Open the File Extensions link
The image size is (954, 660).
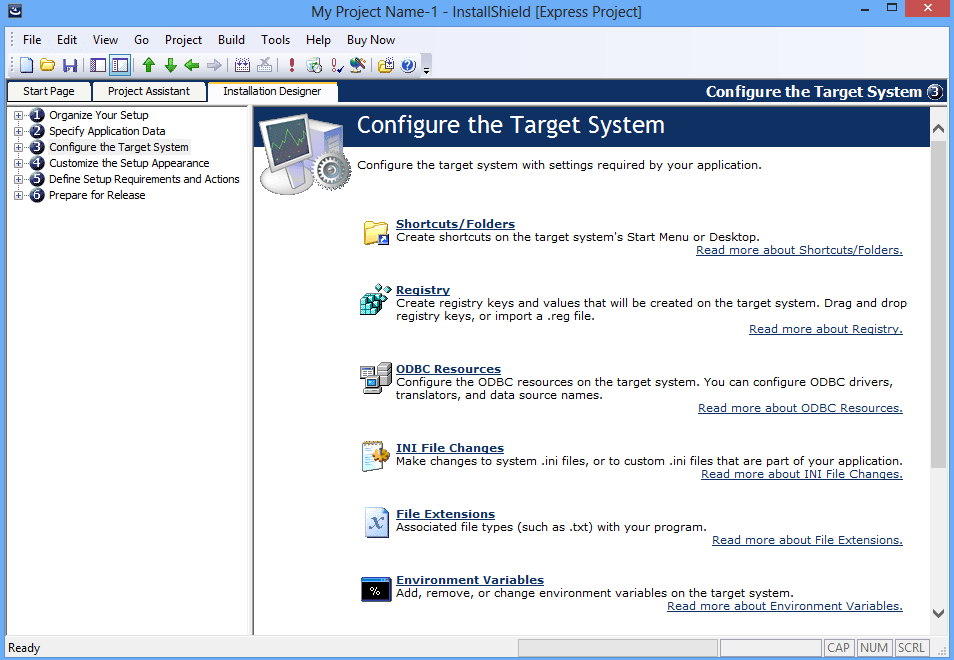pos(445,514)
